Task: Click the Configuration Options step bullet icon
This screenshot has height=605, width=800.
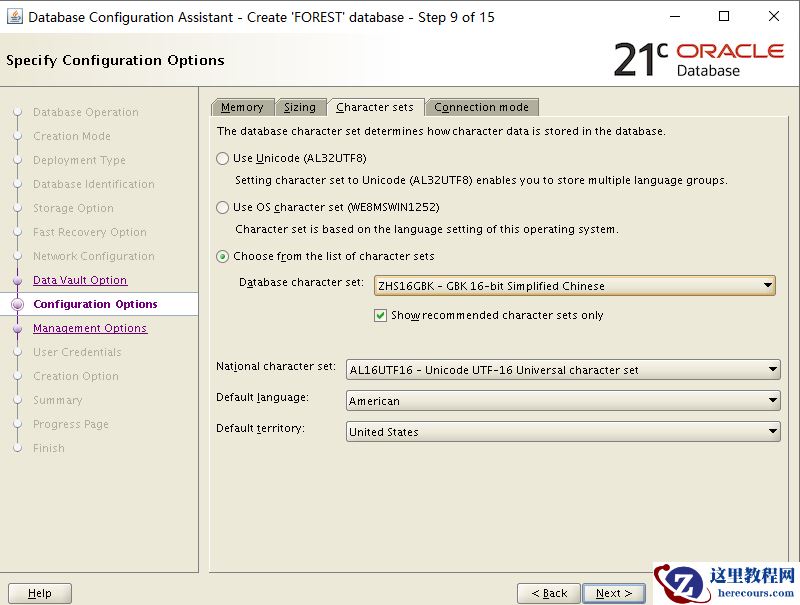Action: [x=17, y=305]
